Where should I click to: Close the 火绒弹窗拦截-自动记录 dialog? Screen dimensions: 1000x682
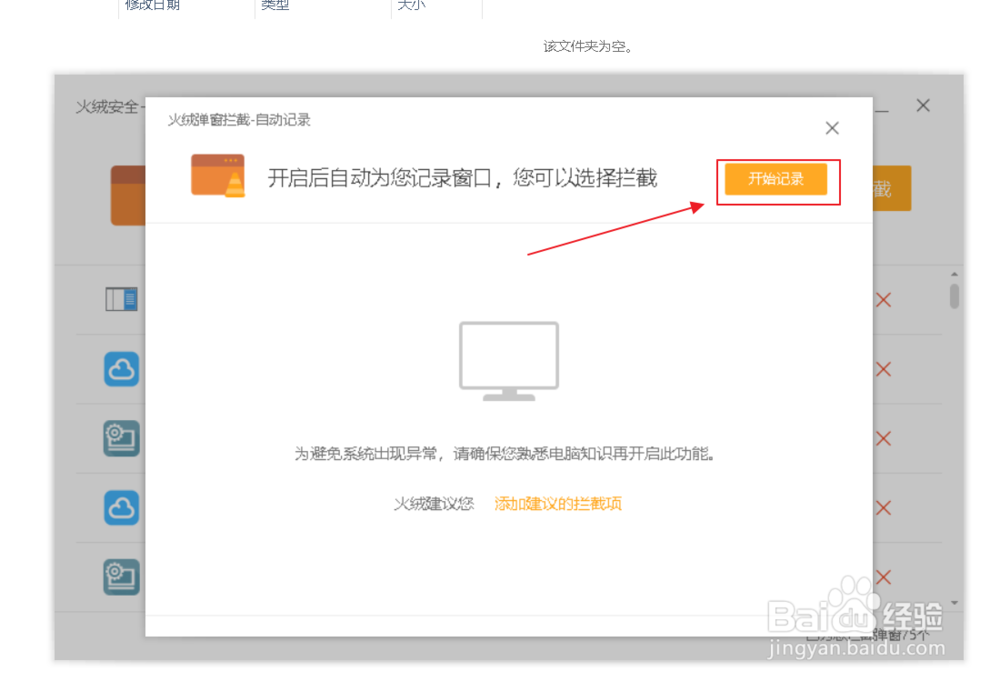832,128
